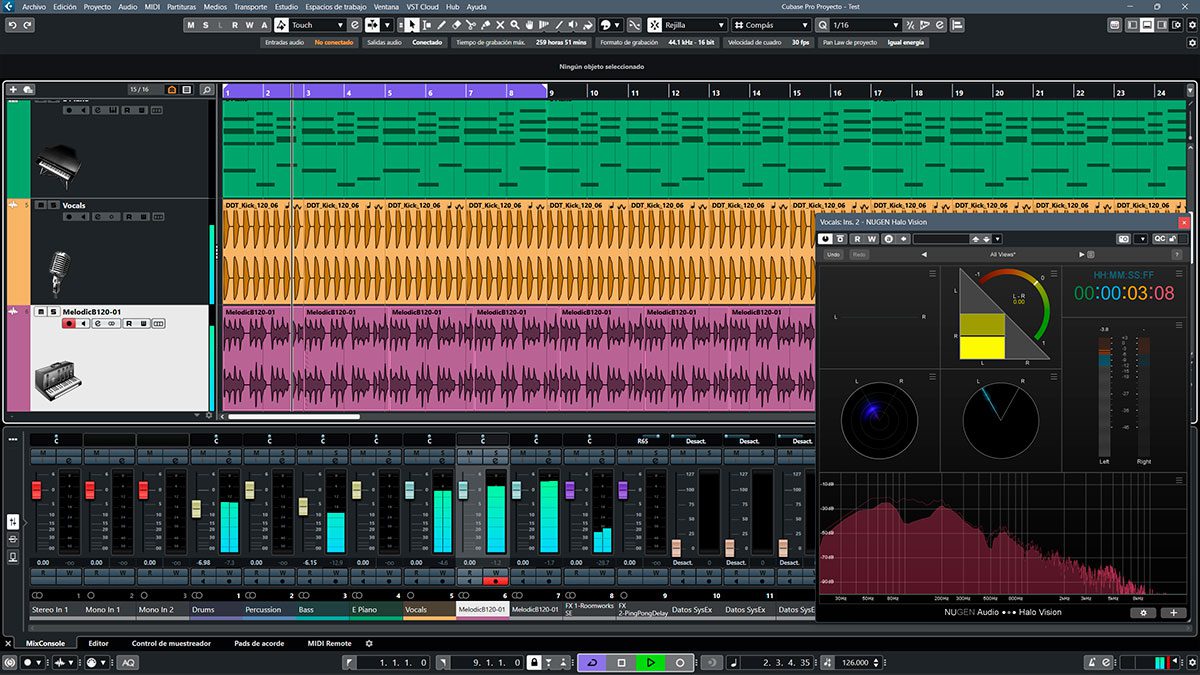Toggle Halo Vision plugin power button
This screenshot has height=675, width=1200.
[x=825, y=239]
